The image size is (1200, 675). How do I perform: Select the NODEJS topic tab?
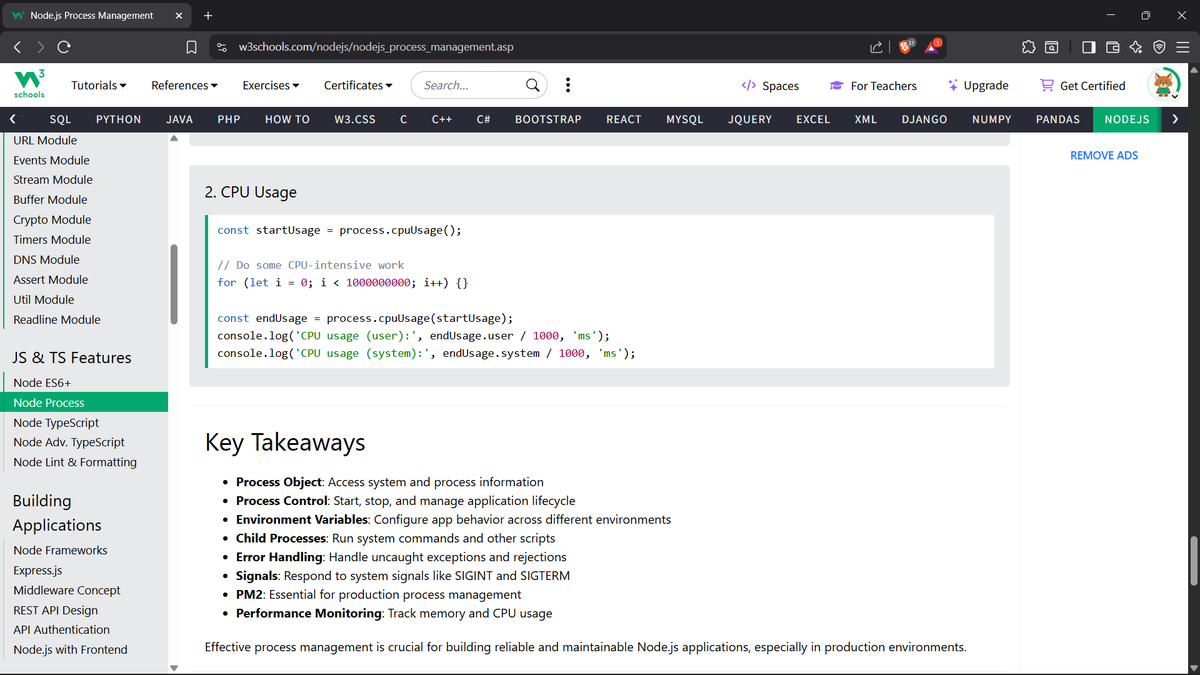click(x=1127, y=119)
